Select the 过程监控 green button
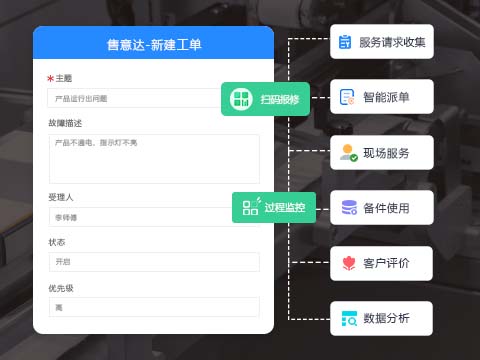The width and height of the screenshot is (480, 360). [274, 207]
